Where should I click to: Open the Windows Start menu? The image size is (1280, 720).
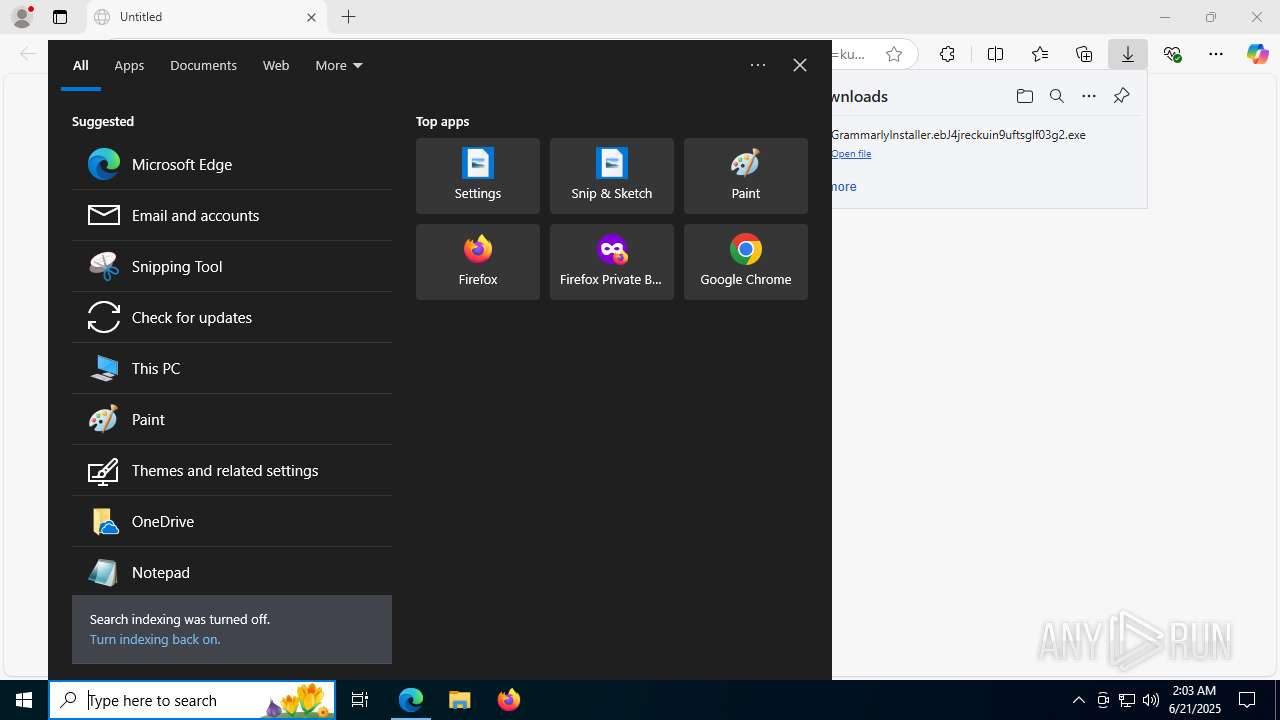(x=24, y=700)
